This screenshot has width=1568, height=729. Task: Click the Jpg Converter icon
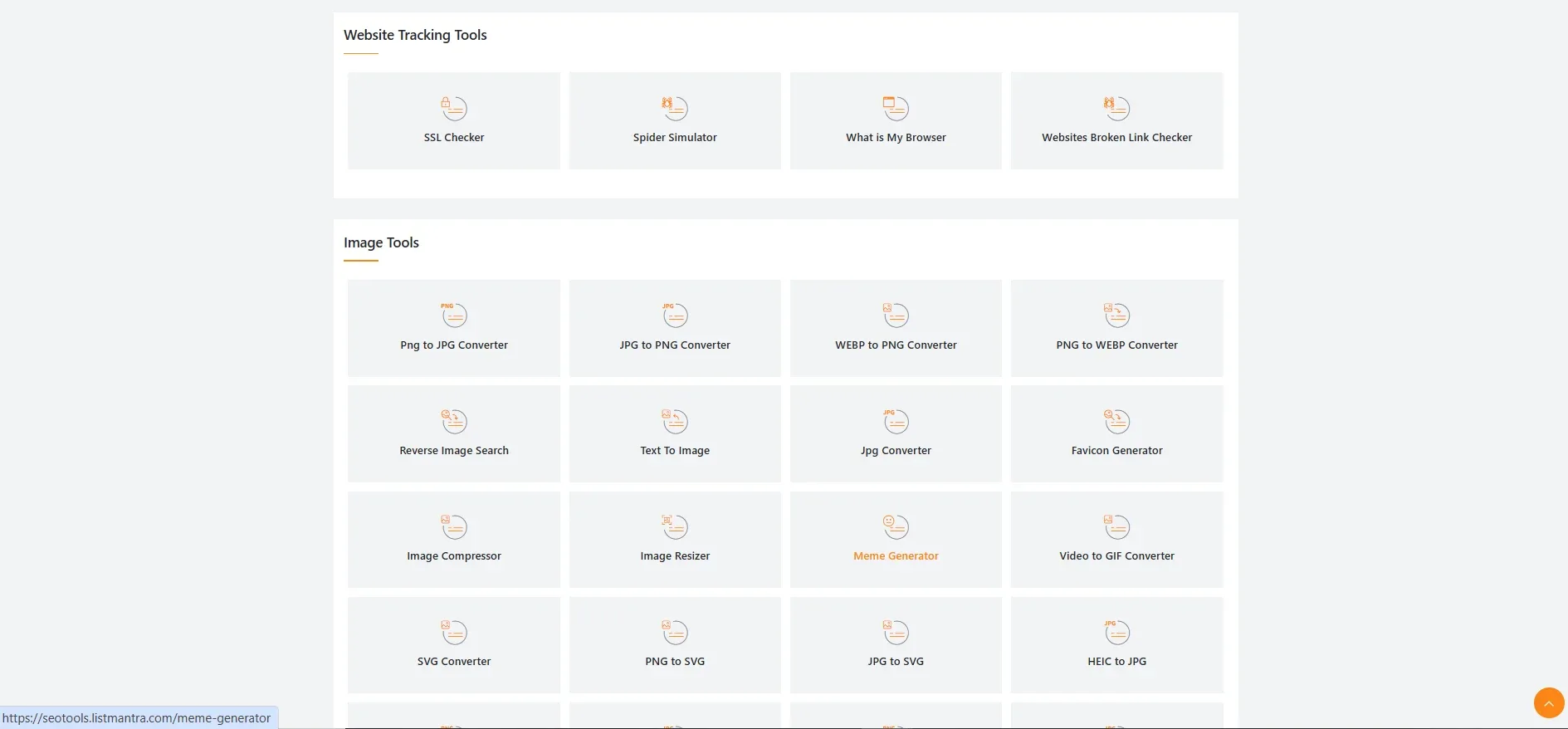tap(896, 421)
